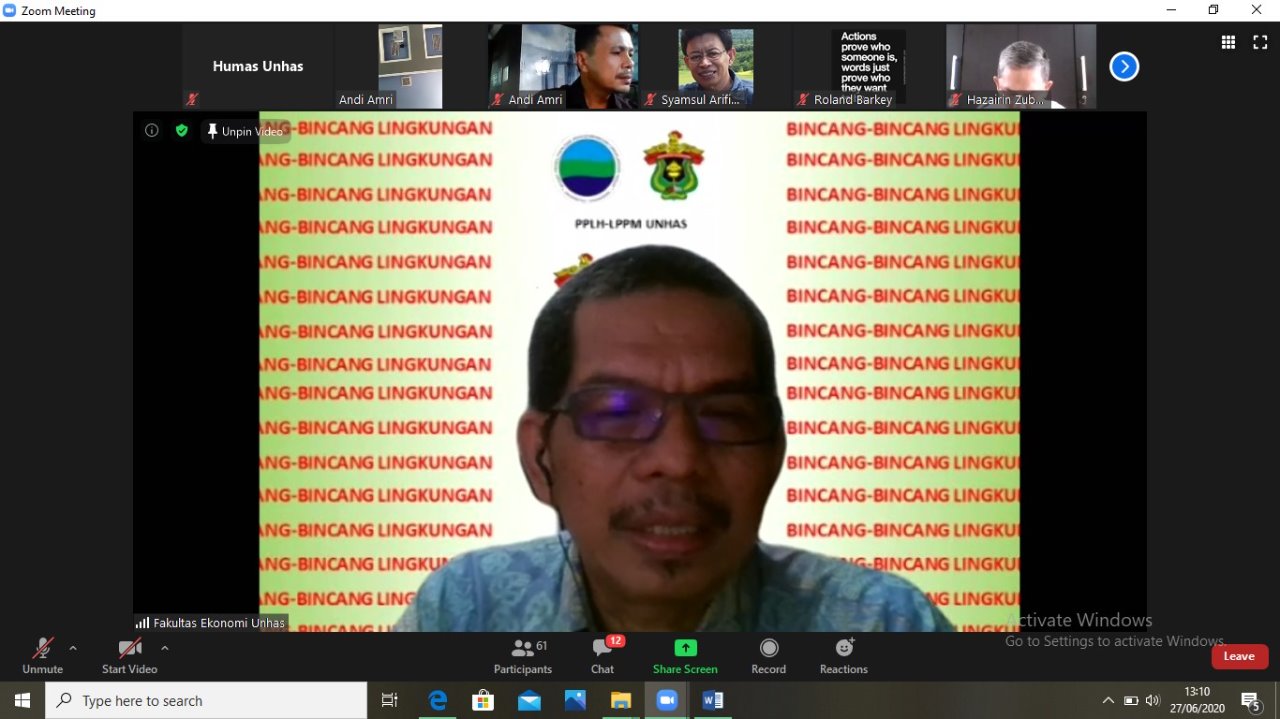Select Syamsul Arifin's video thumbnail

click(715, 66)
